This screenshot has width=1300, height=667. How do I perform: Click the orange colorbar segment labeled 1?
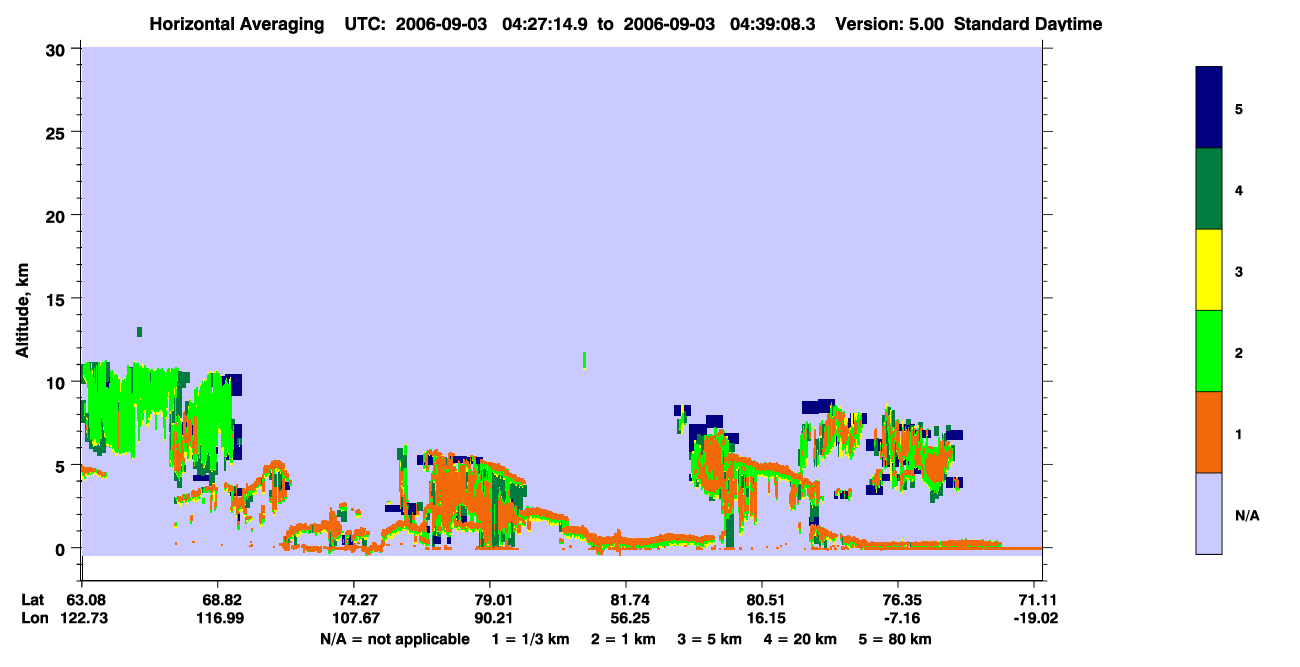(x=1209, y=432)
